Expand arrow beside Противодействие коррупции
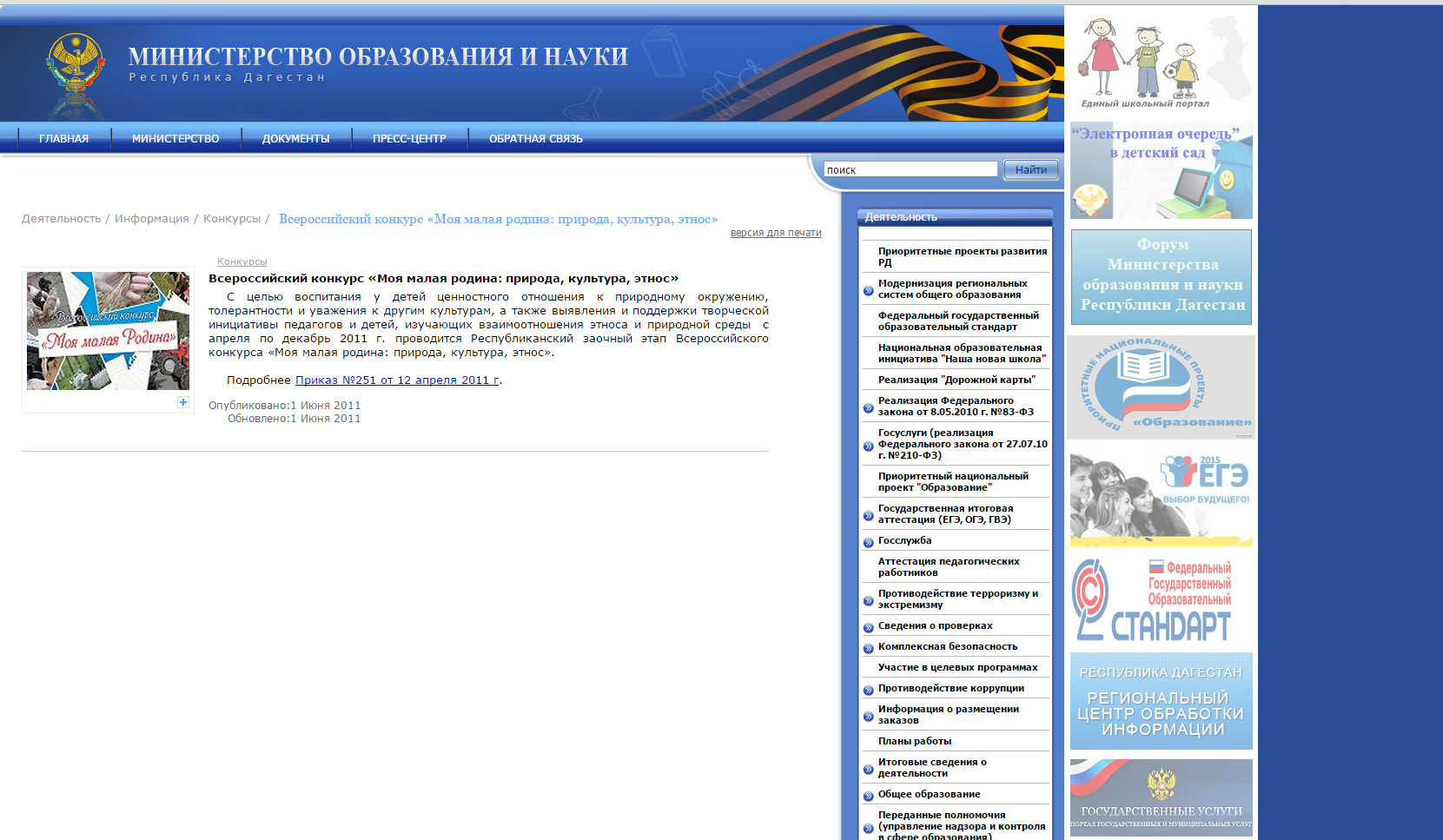 (x=868, y=690)
